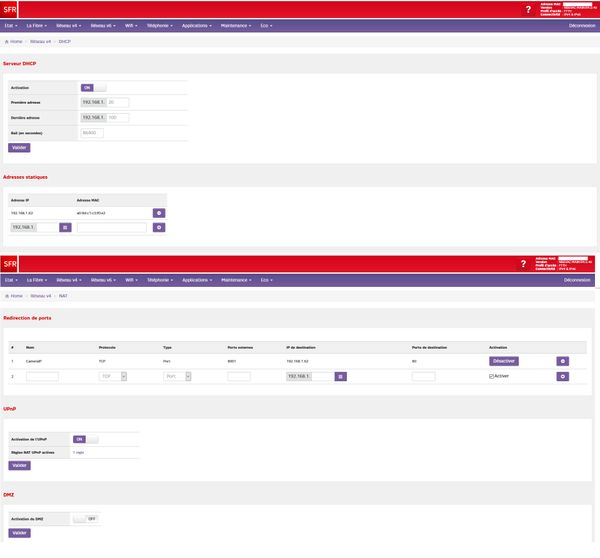Click the help question mark on DHCP page
Image resolution: width=600 pixels, height=558 pixels.
click(x=523, y=10)
